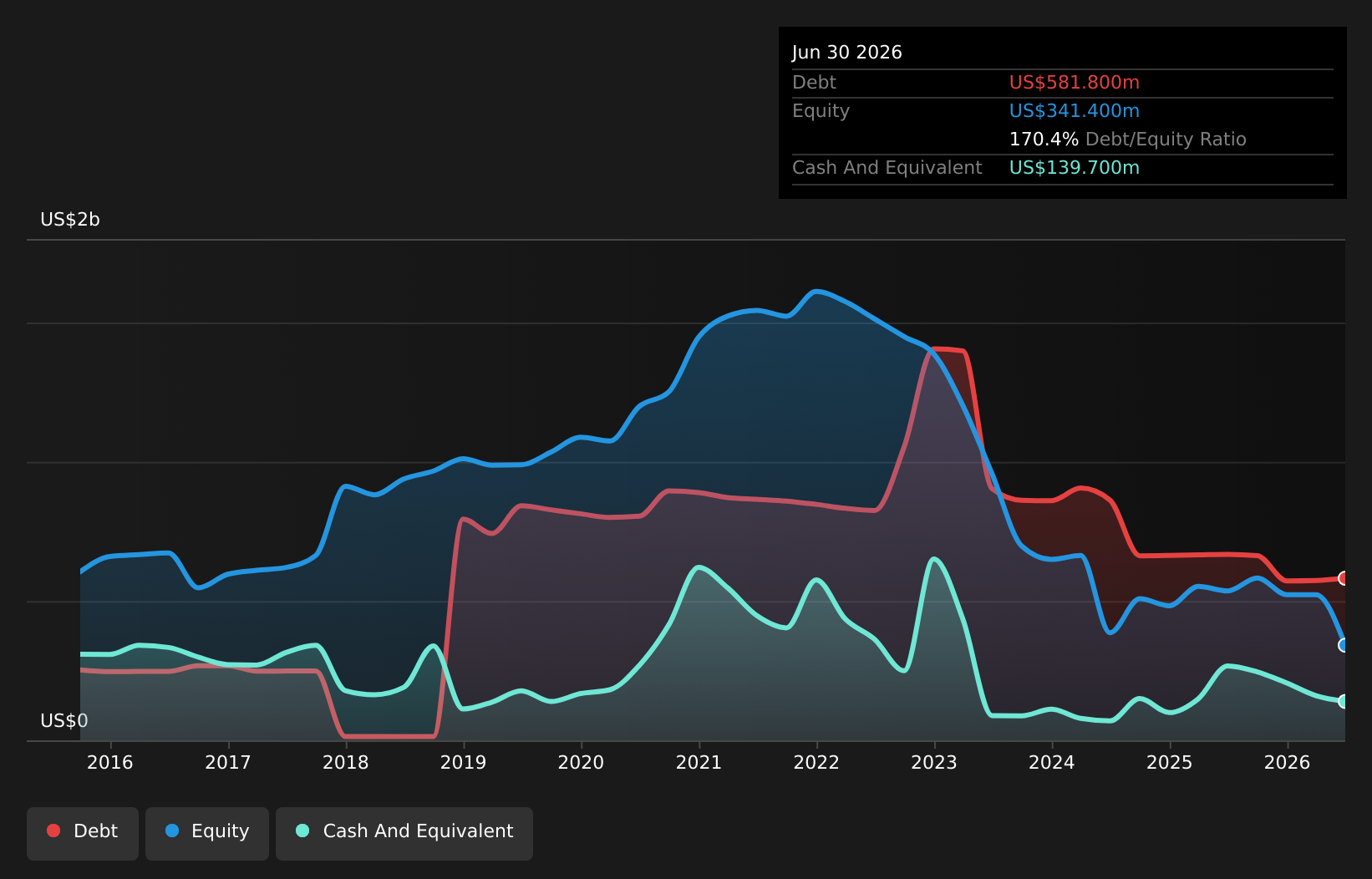1372x879 pixels.
Task: Click Cash And Equivalent label in tooltip
Action: click(887, 168)
